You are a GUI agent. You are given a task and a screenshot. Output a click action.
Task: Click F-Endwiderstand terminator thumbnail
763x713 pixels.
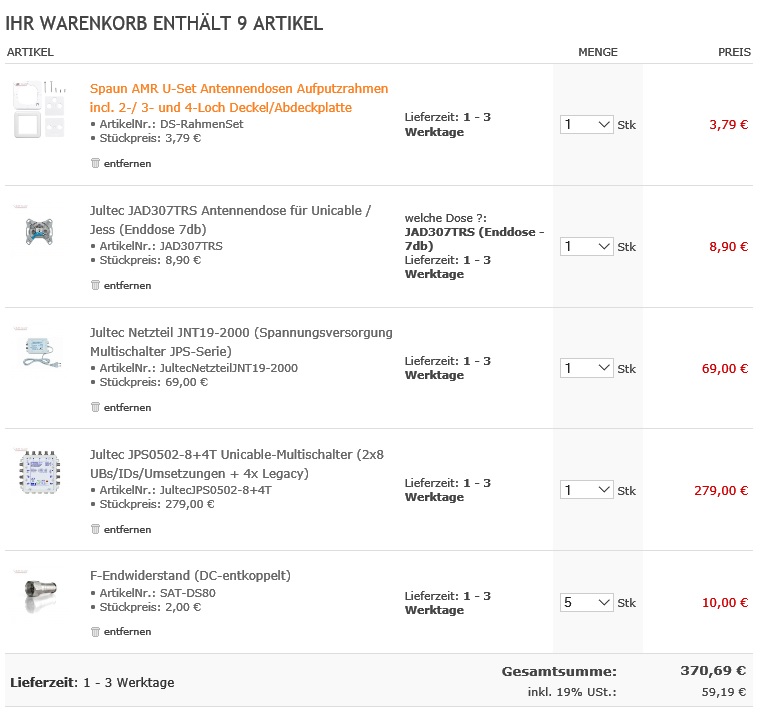click(39, 594)
